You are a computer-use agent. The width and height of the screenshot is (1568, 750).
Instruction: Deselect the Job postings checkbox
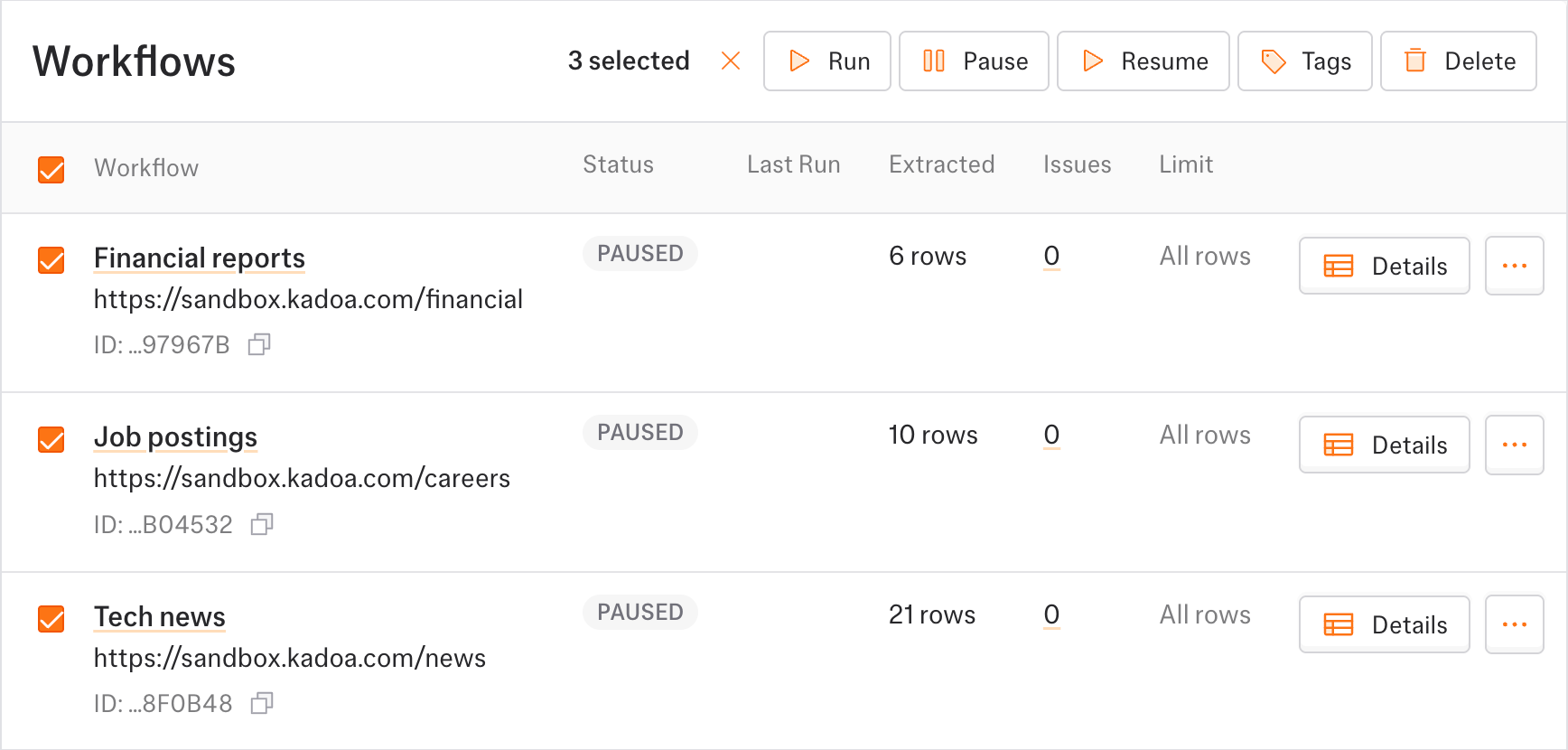(51, 440)
